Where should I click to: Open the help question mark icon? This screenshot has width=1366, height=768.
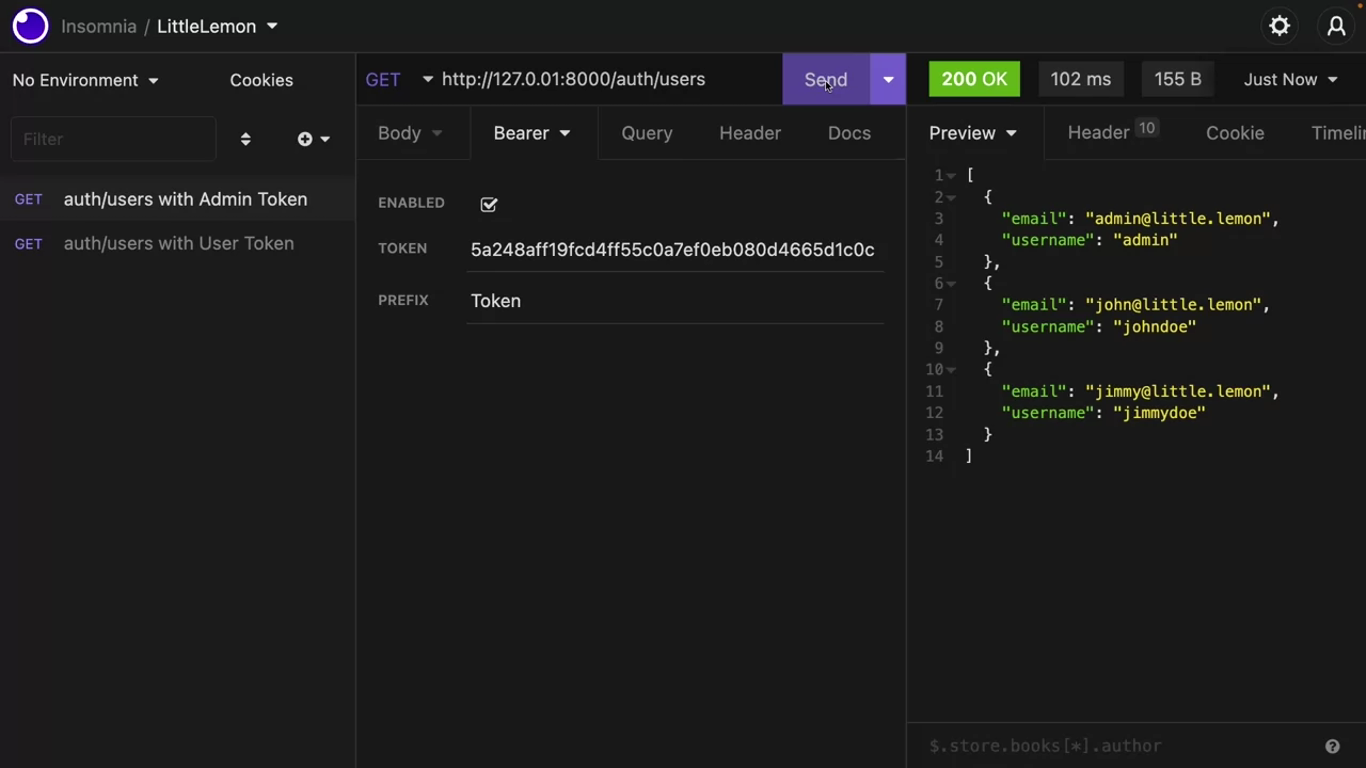[1332, 746]
